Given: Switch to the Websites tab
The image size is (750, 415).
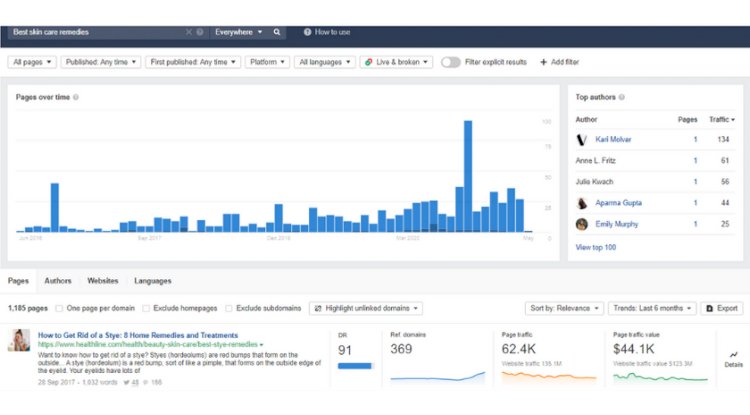Looking at the screenshot, I should coord(103,281).
